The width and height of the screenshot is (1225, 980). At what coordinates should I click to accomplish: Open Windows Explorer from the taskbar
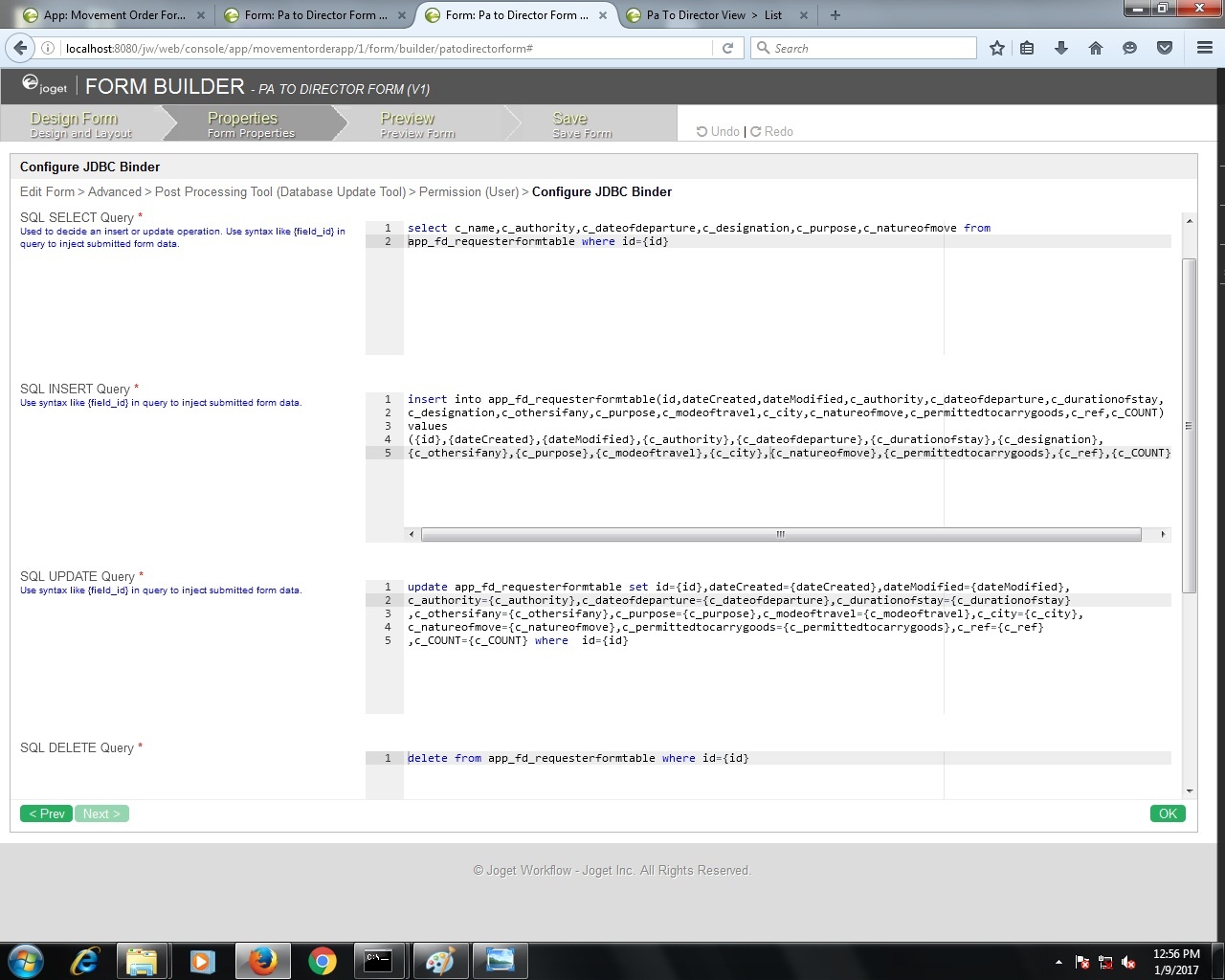click(x=143, y=961)
